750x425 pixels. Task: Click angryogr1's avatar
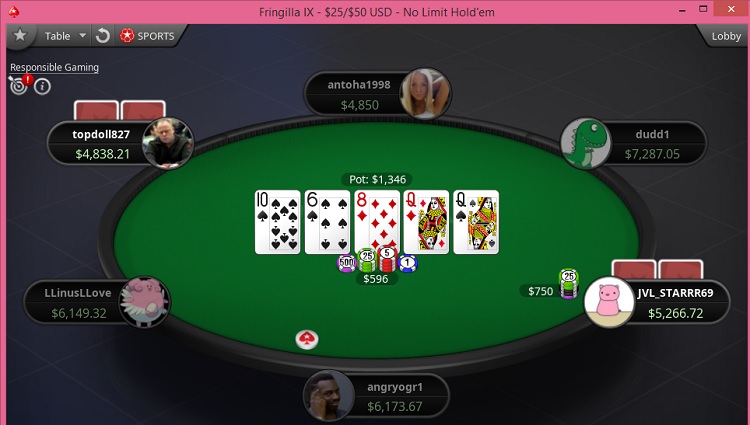tap(329, 396)
